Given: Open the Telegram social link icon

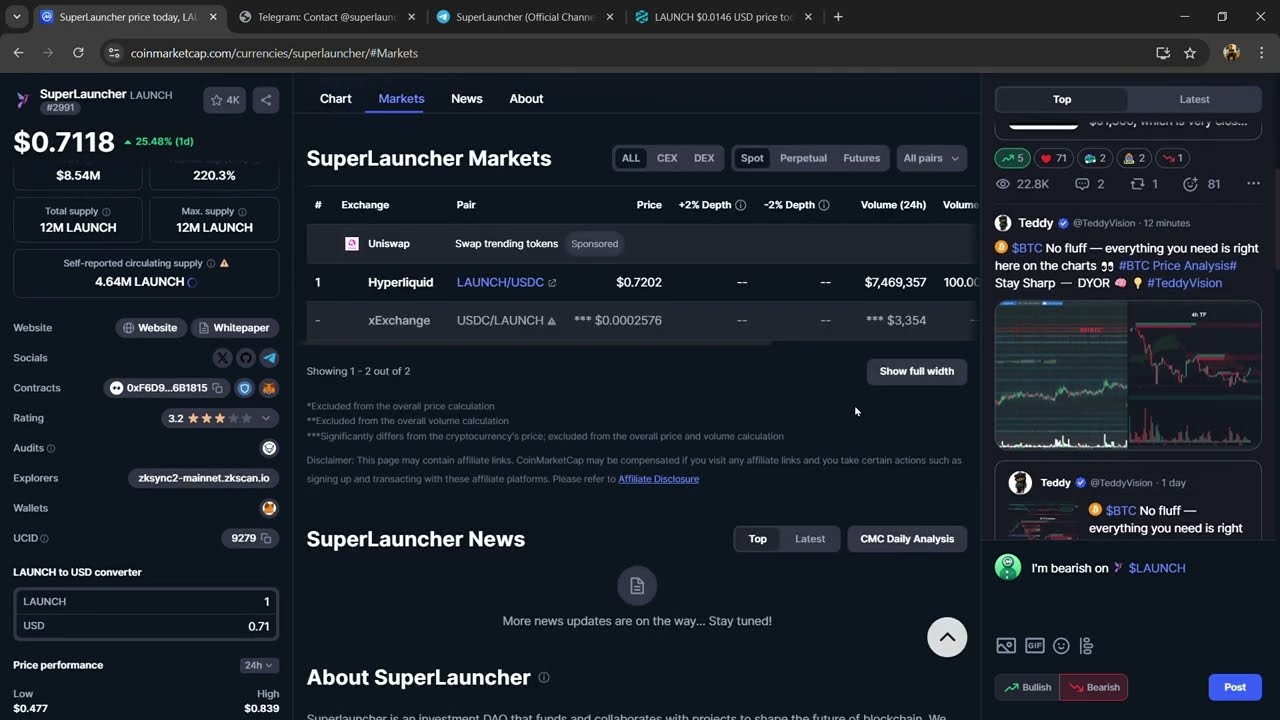Looking at the screenshot, I should 269,358.
